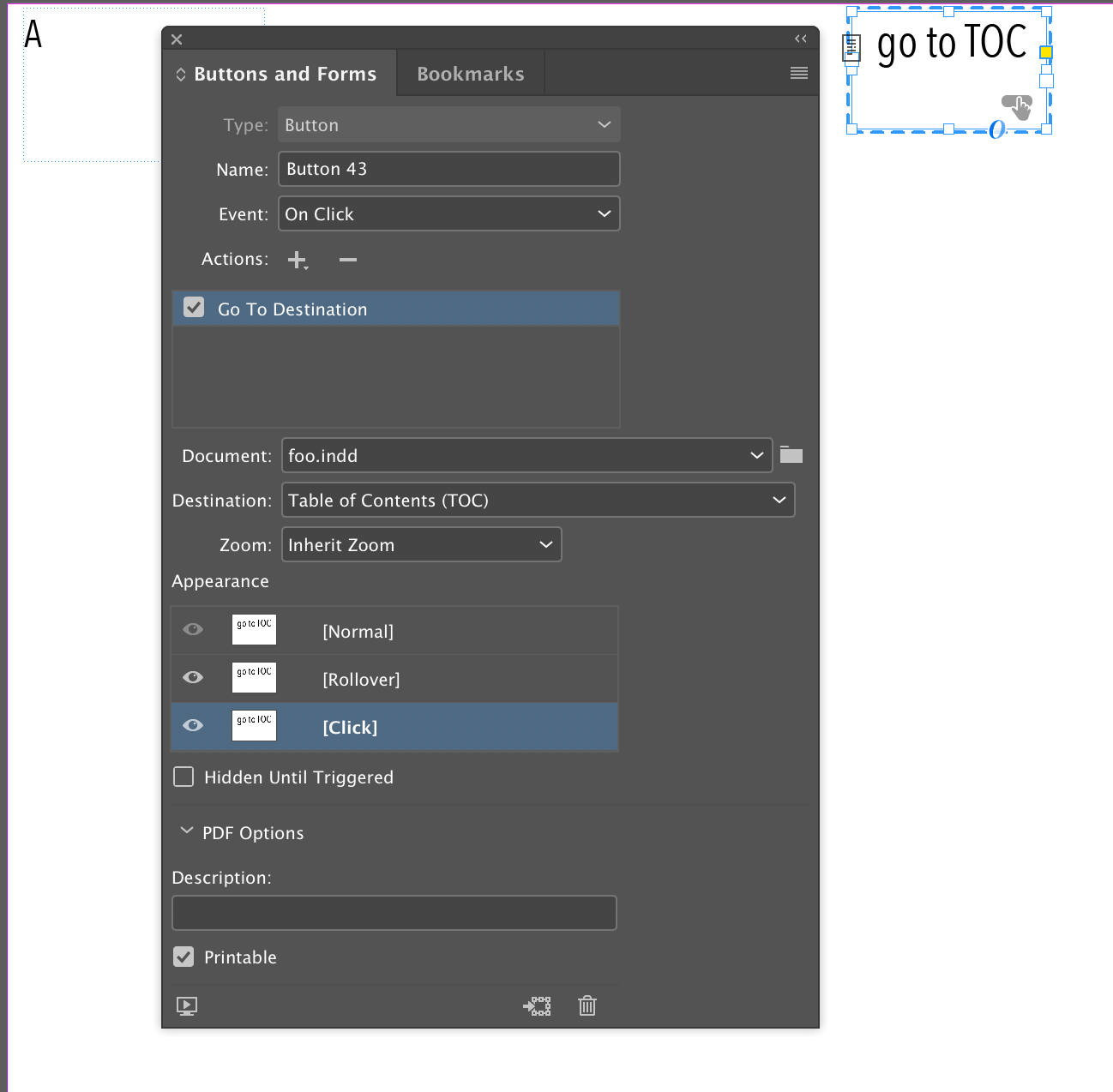Click the button hand indicator icon
1113x1092 pixels.
[x=1017, y=107]
